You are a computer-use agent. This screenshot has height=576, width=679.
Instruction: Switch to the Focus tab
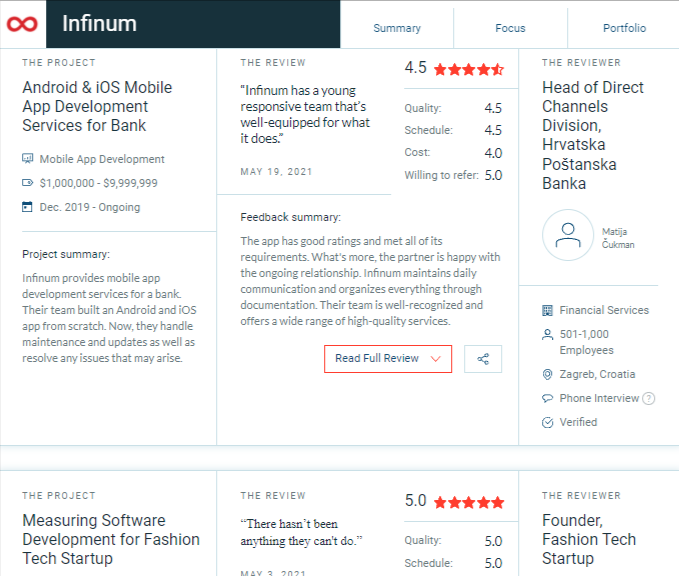click(x=510, y=28)
